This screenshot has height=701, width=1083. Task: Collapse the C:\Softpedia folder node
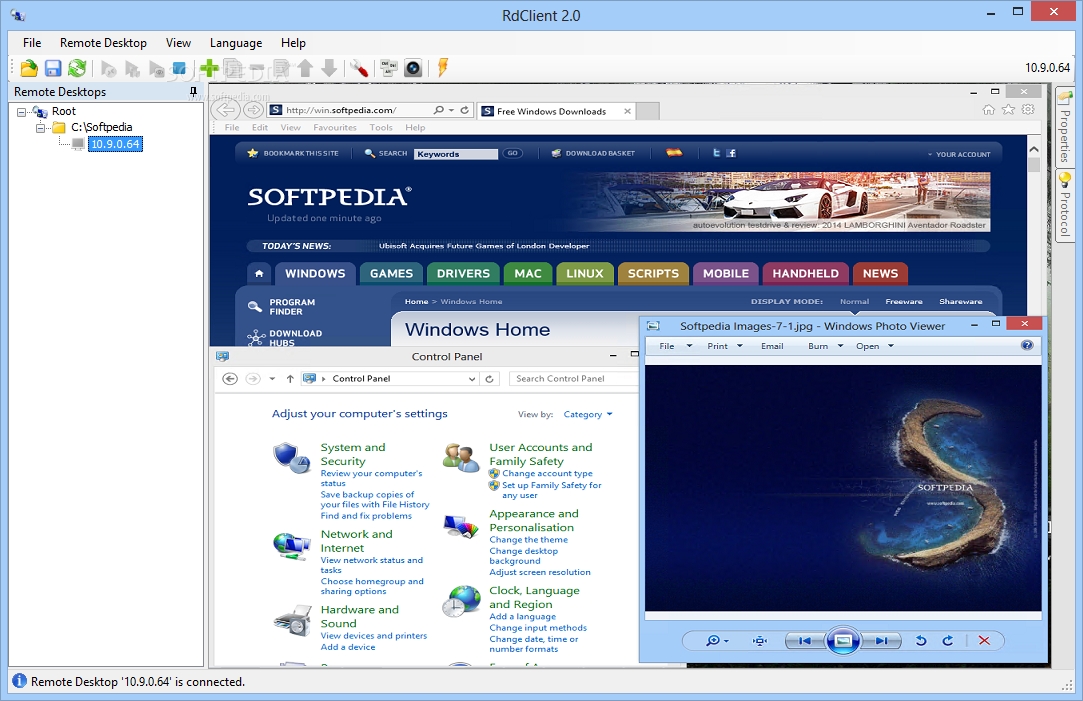click(41, 128)
